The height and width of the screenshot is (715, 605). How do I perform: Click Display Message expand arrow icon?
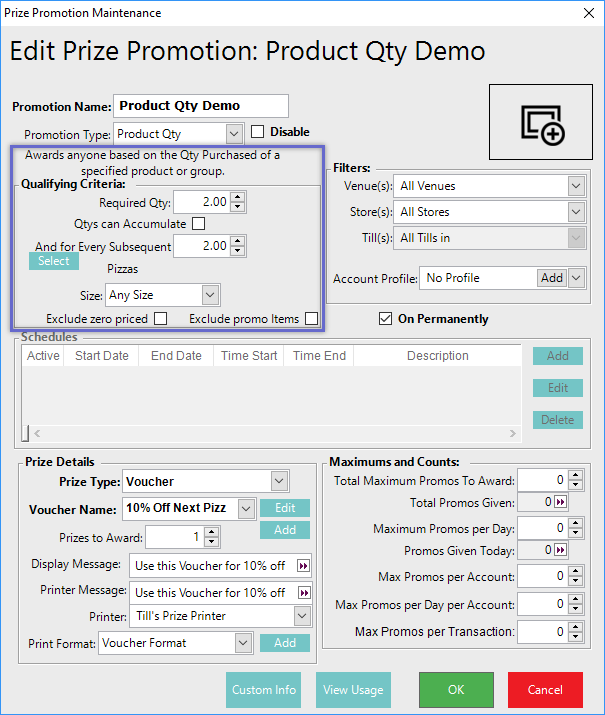302,565
